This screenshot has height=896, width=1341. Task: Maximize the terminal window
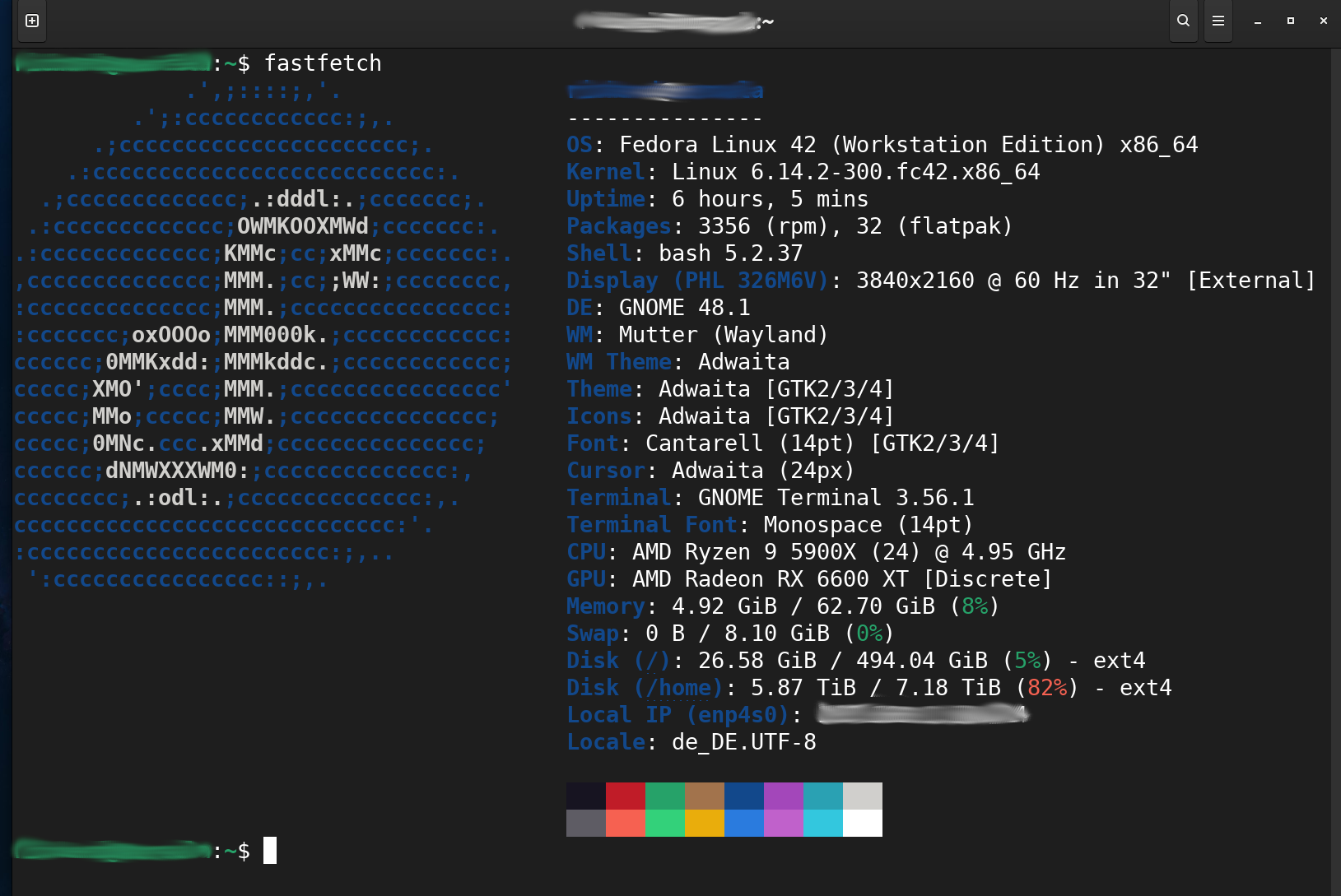(1291, 21)
